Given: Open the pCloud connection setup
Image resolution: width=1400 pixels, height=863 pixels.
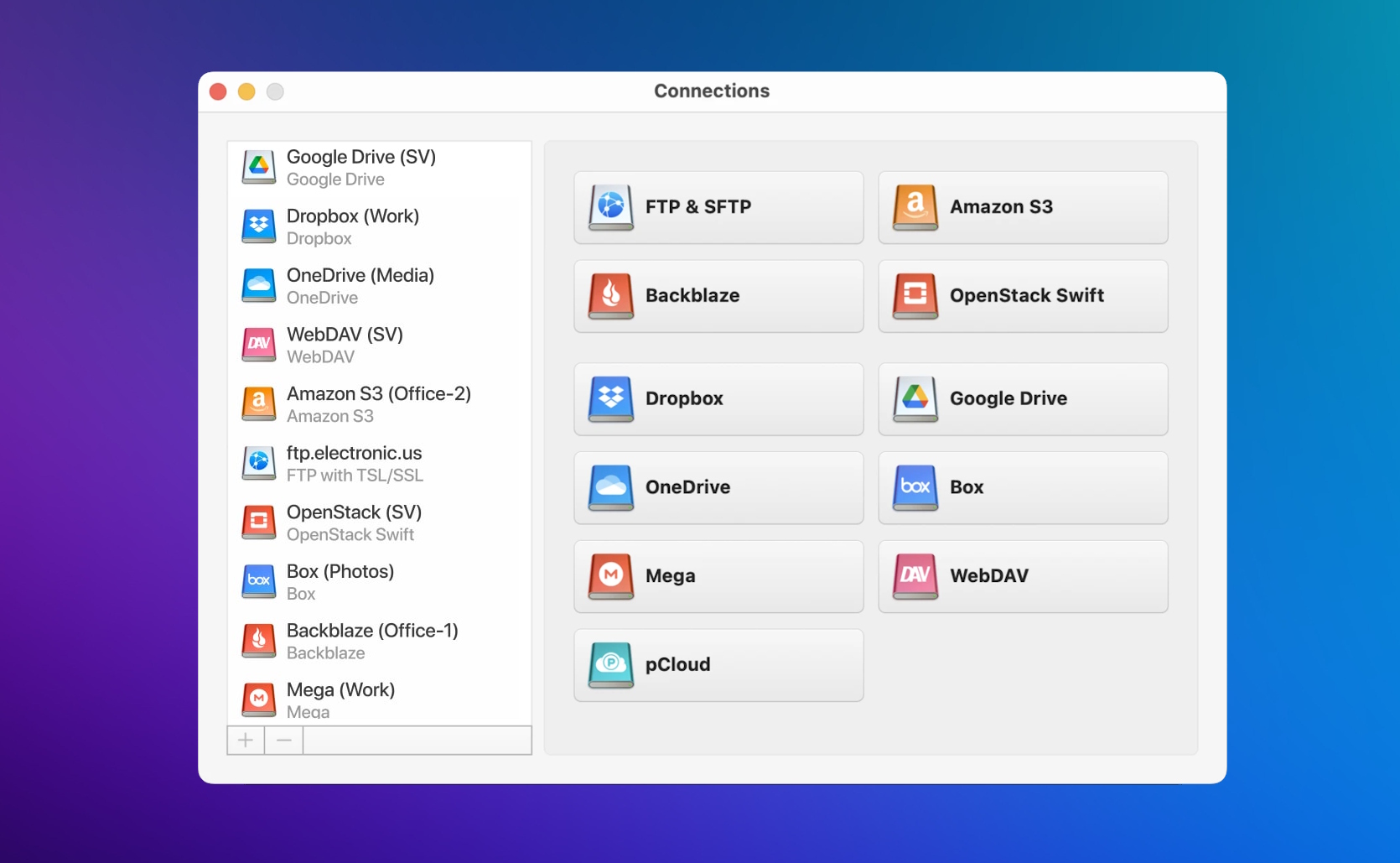Looking at the screenshot, I should [718, 664].
